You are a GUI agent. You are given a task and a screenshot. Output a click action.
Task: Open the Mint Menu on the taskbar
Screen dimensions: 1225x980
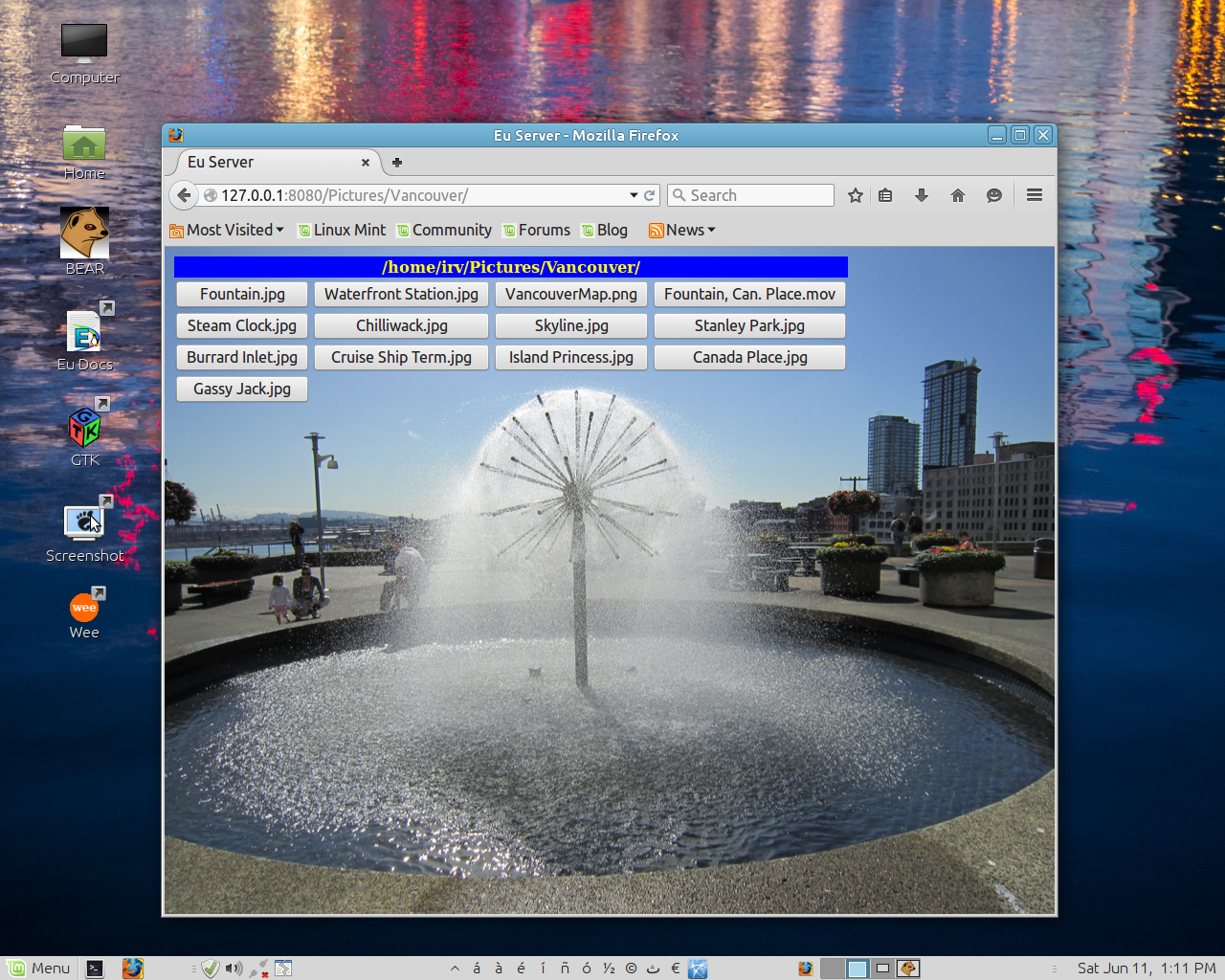pos(39,969)
